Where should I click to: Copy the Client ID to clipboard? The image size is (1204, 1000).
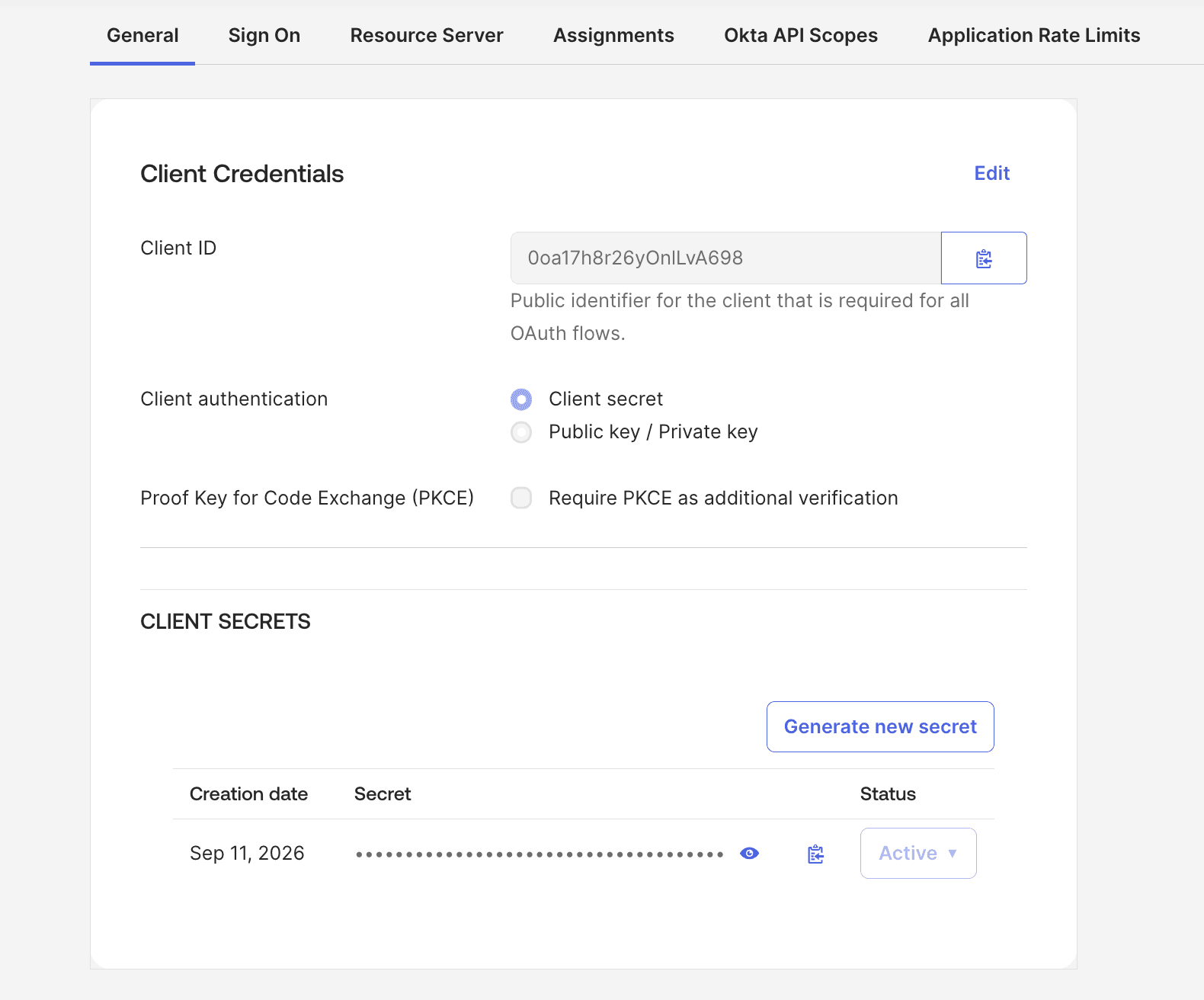click(984, 258)
